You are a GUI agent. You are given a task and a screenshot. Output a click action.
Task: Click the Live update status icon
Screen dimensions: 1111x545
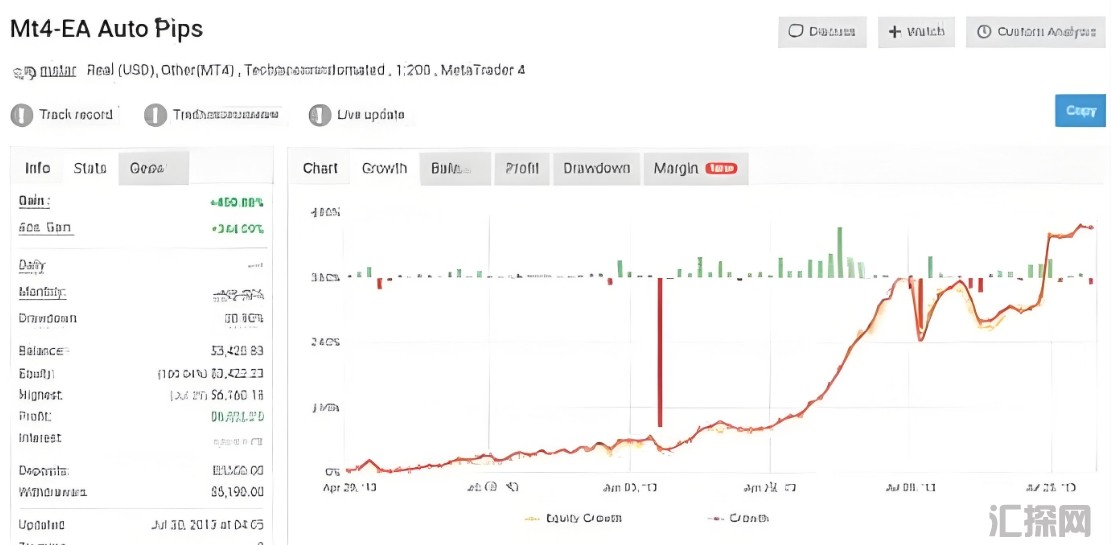pyautogui.click(x=320, y=115)
